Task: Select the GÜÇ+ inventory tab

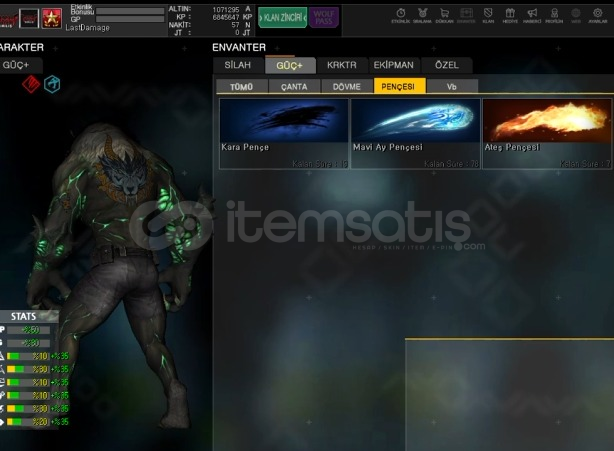Action: click(290, 65)
